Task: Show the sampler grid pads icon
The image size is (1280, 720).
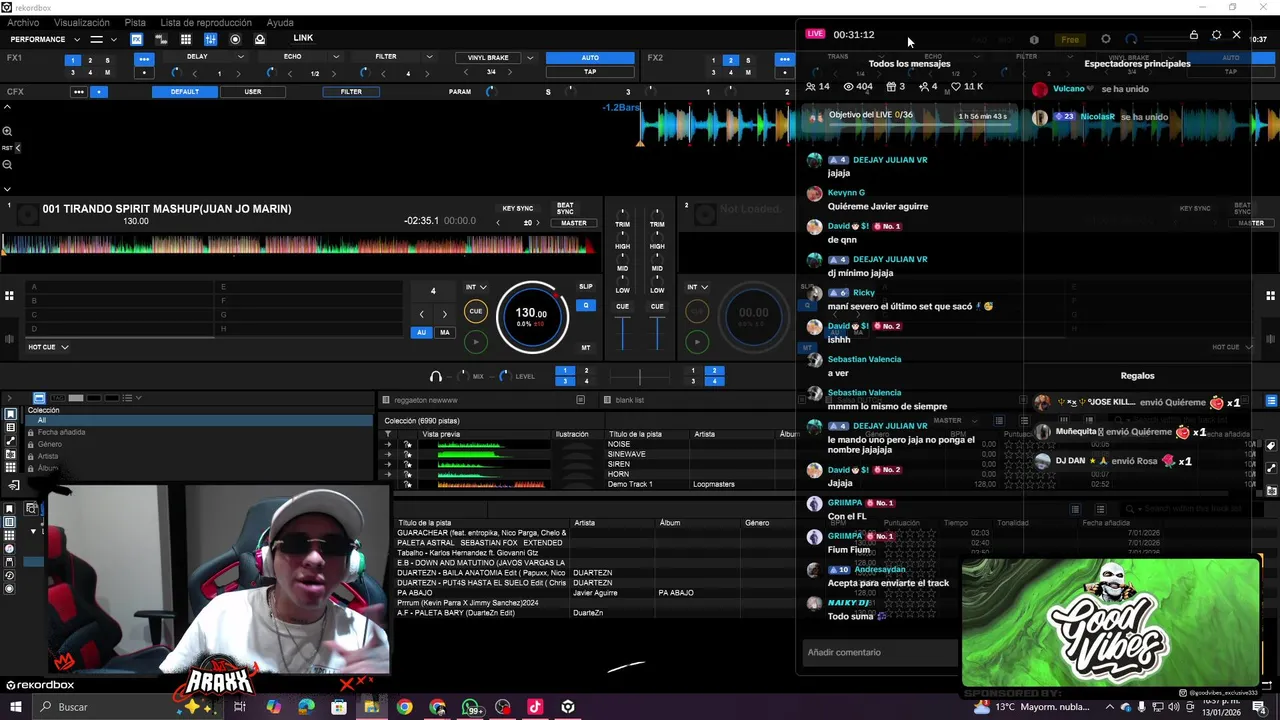Action: [186, 39]
